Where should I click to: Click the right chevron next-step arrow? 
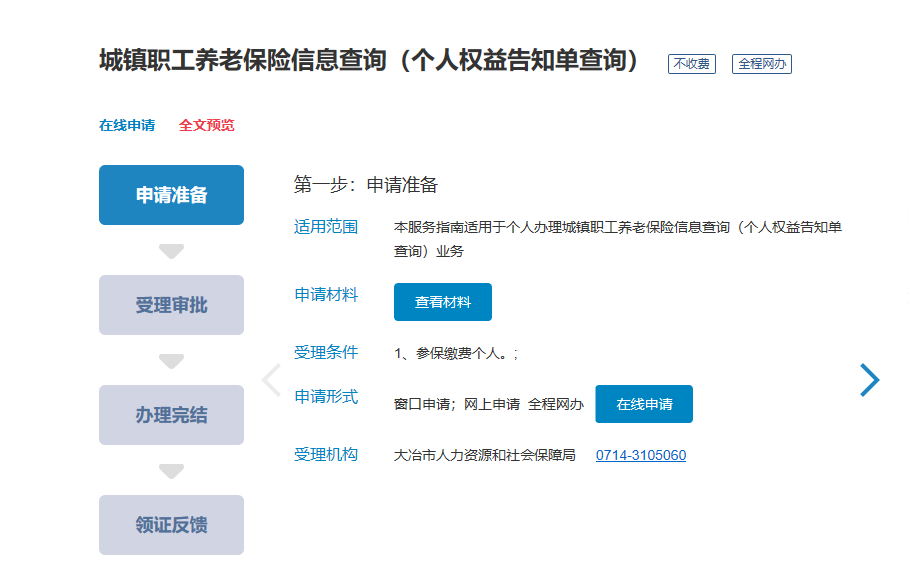[x=870, y=380]
